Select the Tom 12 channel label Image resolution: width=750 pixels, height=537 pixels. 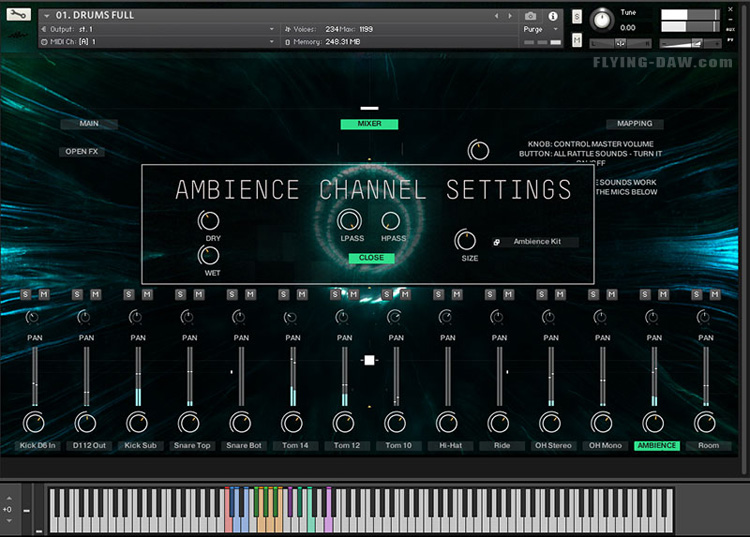click(x=347, y=446)
